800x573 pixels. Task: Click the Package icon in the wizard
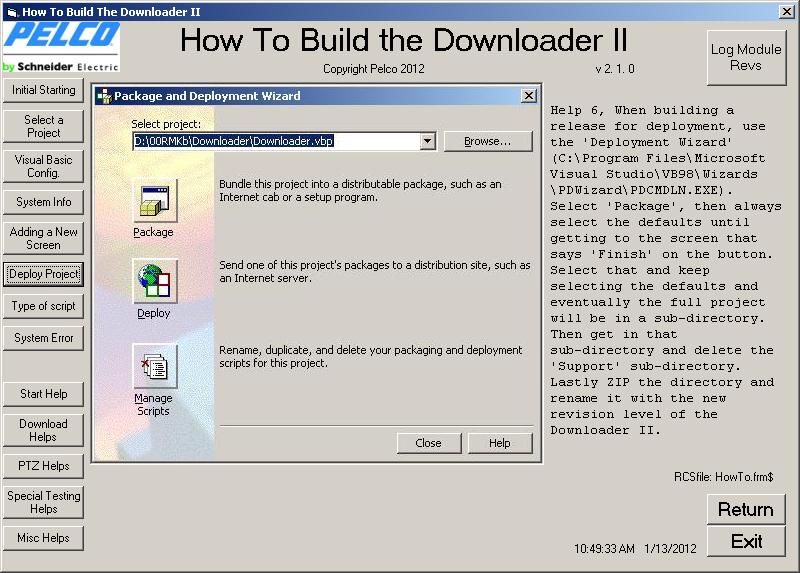pos(155,201)
